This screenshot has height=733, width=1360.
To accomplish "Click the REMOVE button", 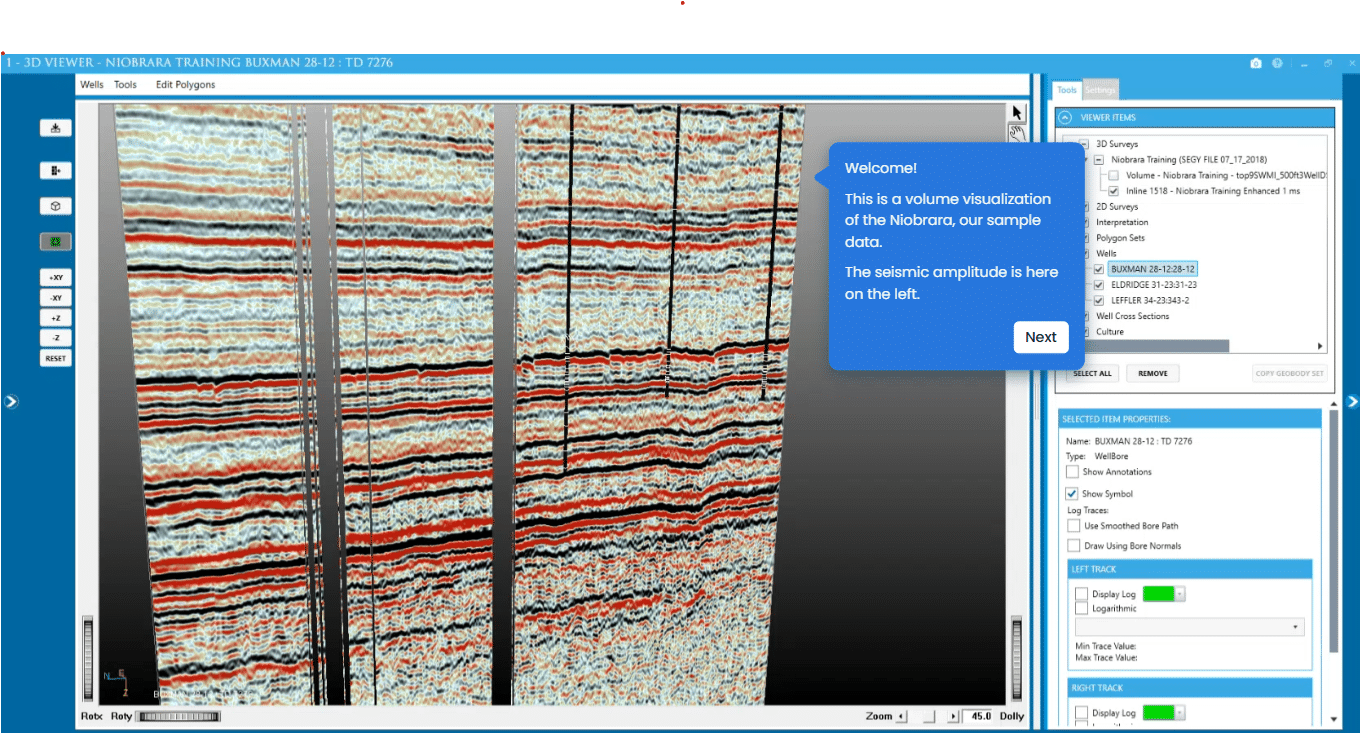I will [x=1153, y=373].
